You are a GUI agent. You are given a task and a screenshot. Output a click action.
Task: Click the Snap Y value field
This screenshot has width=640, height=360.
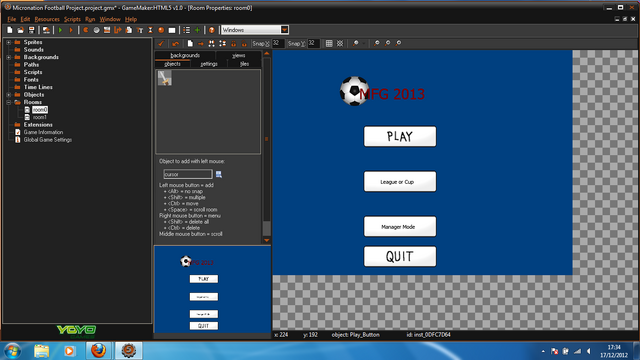313,43
